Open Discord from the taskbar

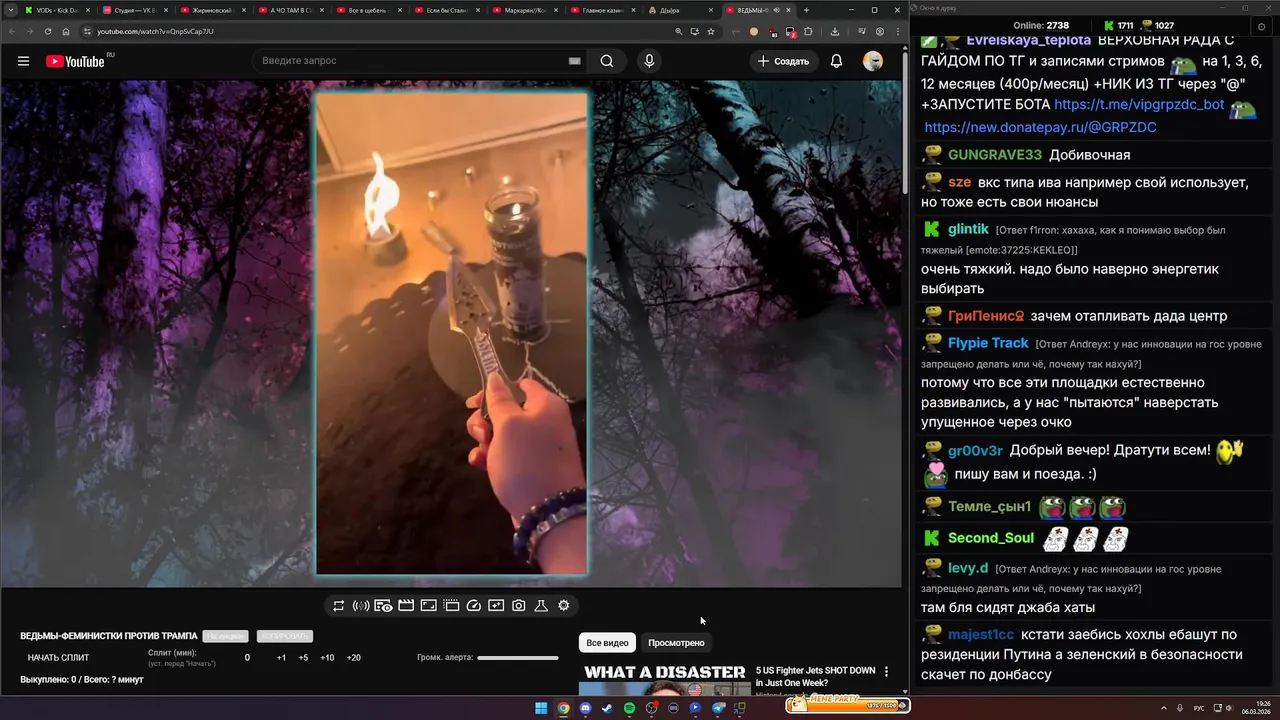point(585,708)
